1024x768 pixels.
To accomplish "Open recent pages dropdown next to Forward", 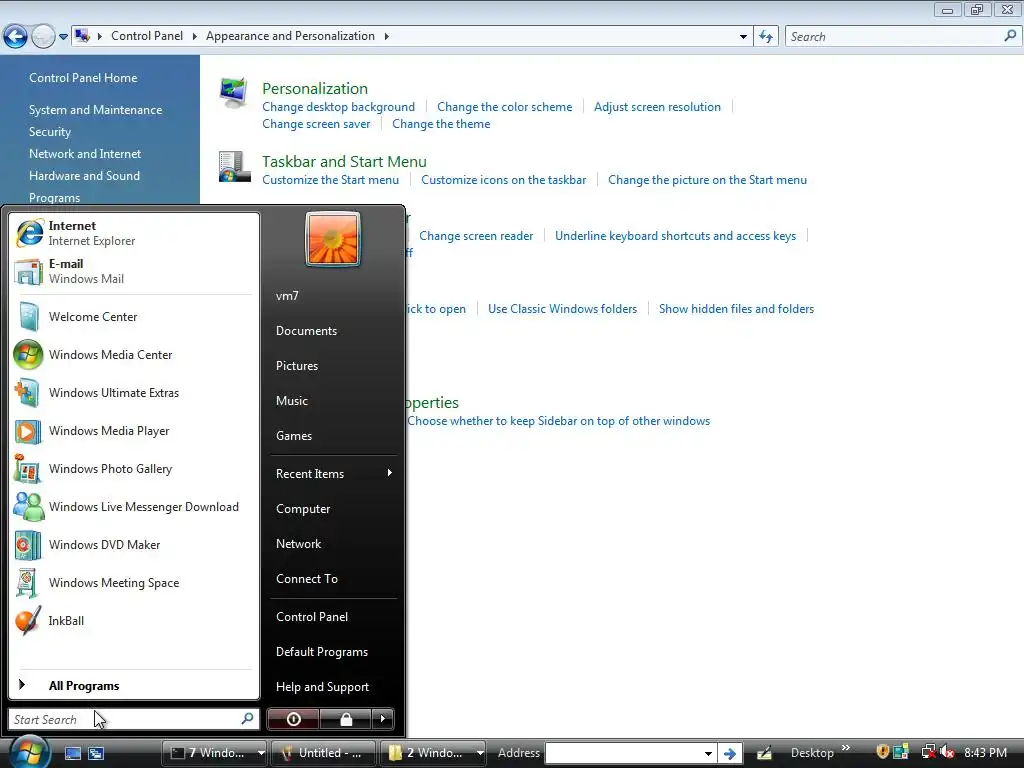I will [63, 37].
